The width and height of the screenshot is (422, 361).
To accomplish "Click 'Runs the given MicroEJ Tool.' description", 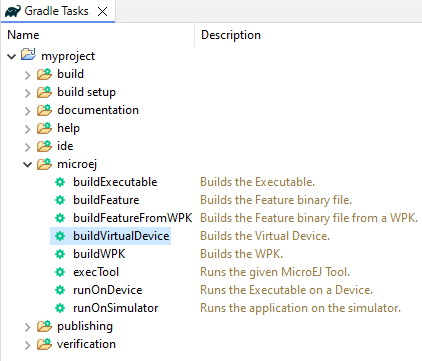I will tap(275, 272).
